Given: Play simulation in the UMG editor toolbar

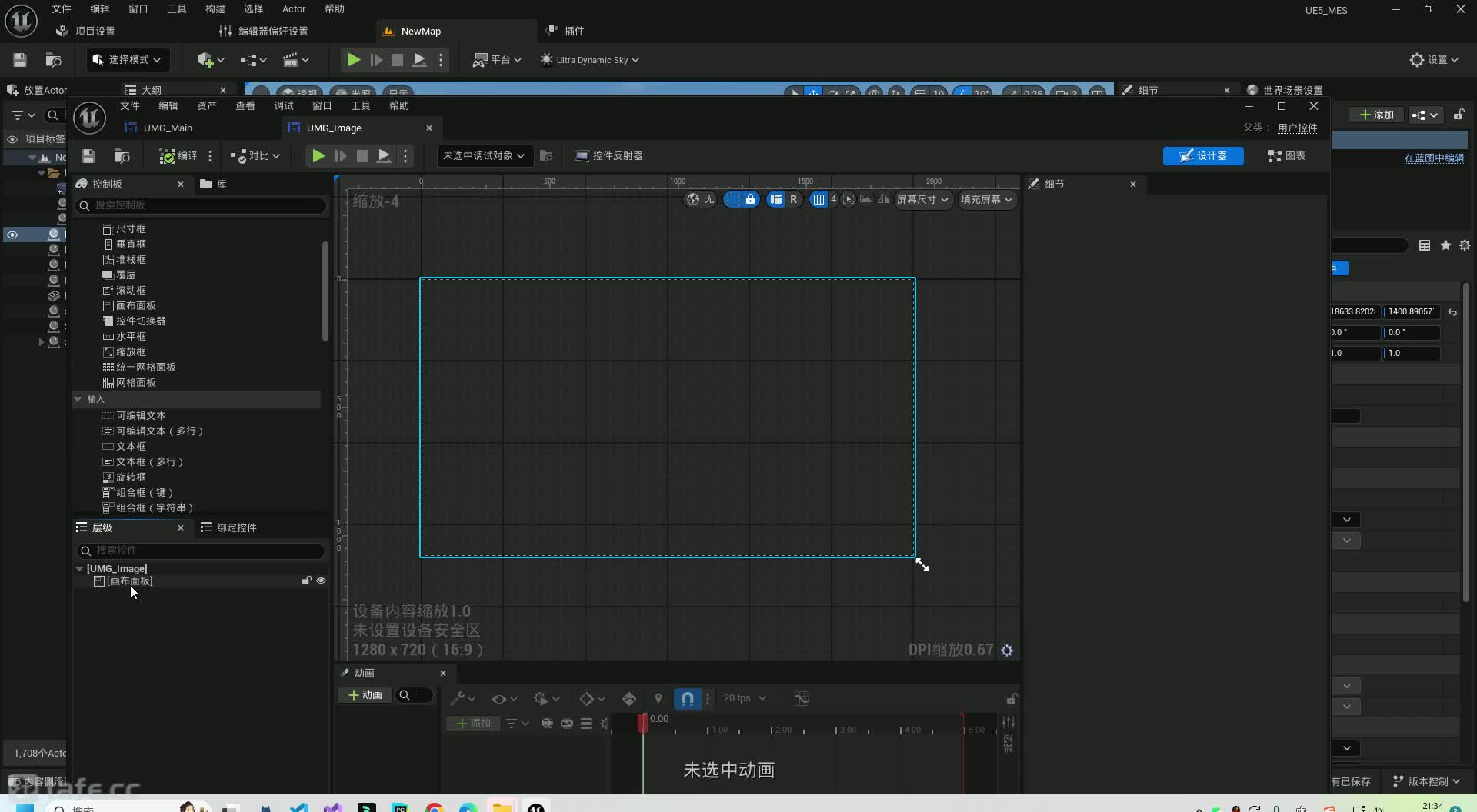Looking at the screenshot, I should pos(318,156).
